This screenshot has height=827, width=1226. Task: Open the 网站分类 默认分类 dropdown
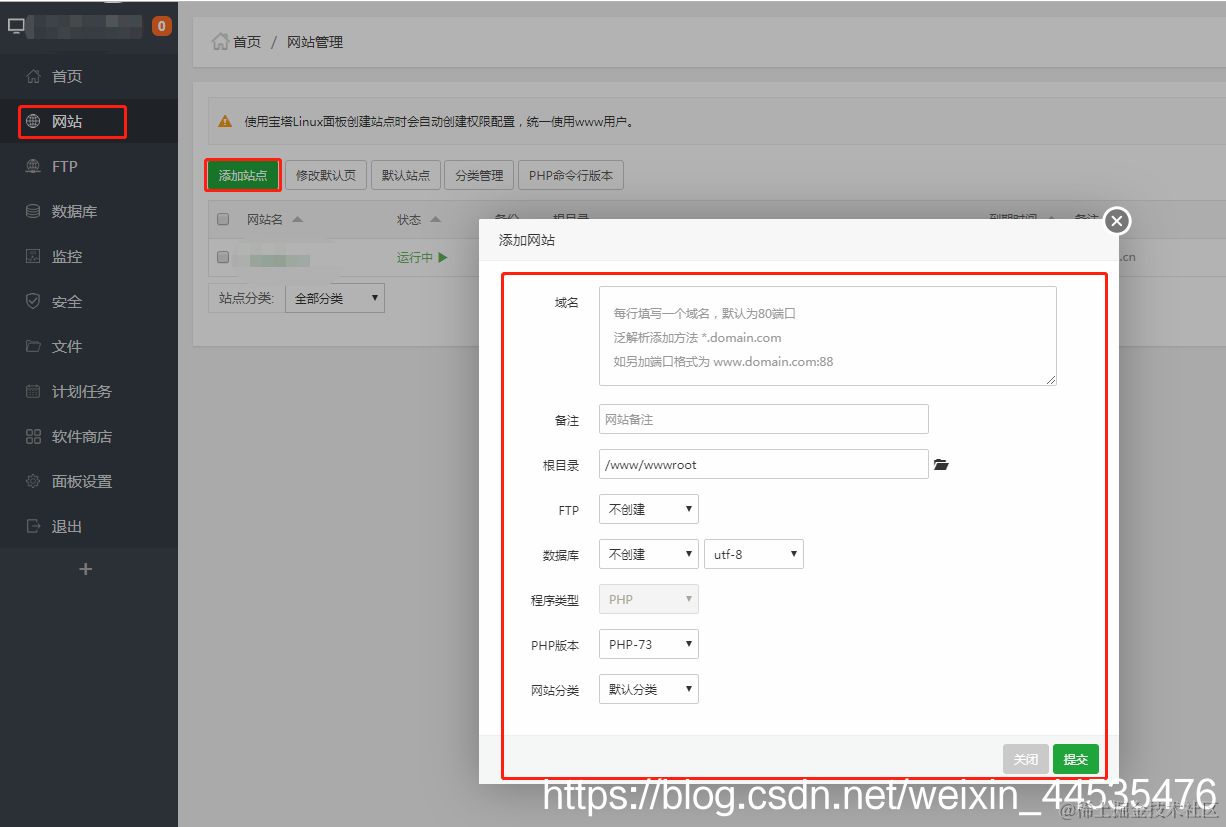649,689
